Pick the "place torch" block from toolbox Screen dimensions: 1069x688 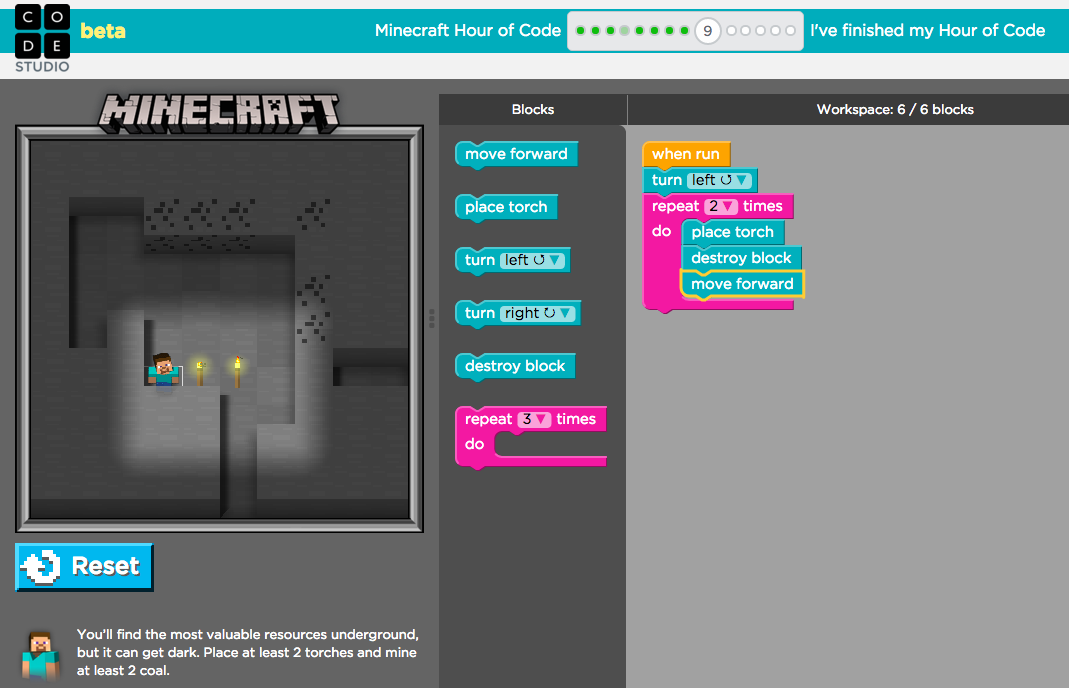[x=506, y=207]
